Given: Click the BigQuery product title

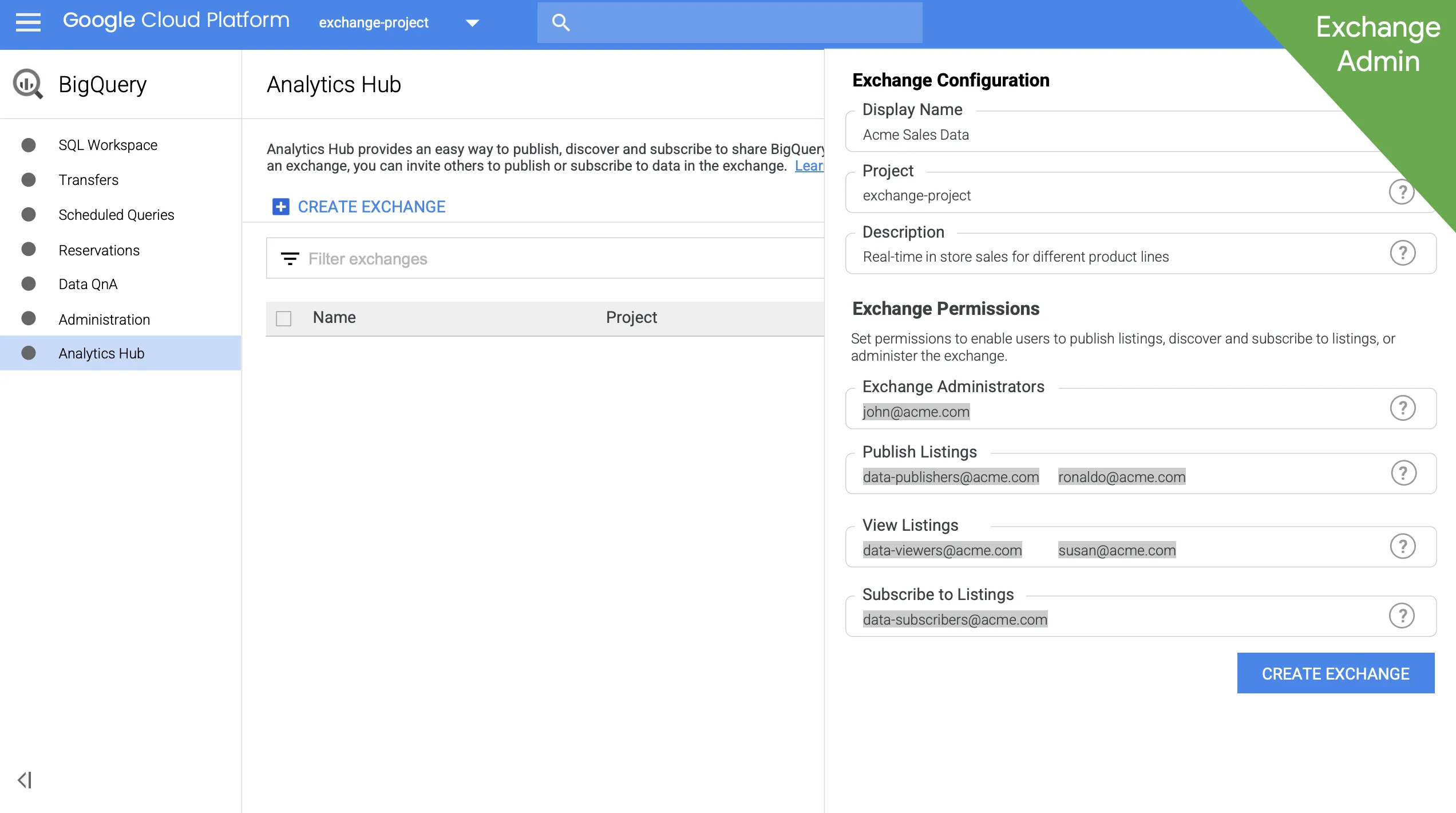Looking at the screenshot, I should point(102,84).
